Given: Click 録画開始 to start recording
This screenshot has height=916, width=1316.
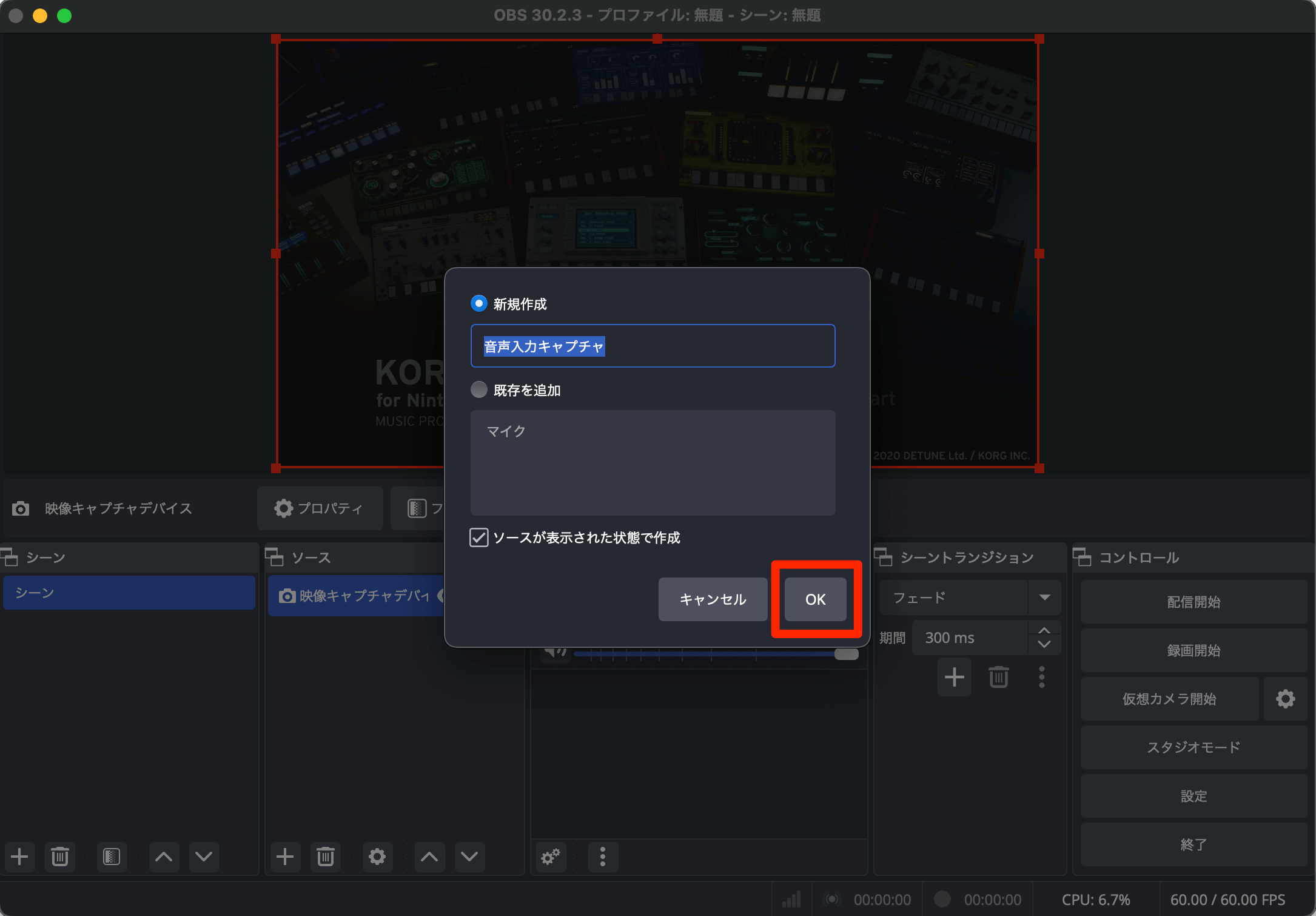Looking at the screenshot, I should coord(1193,650).
